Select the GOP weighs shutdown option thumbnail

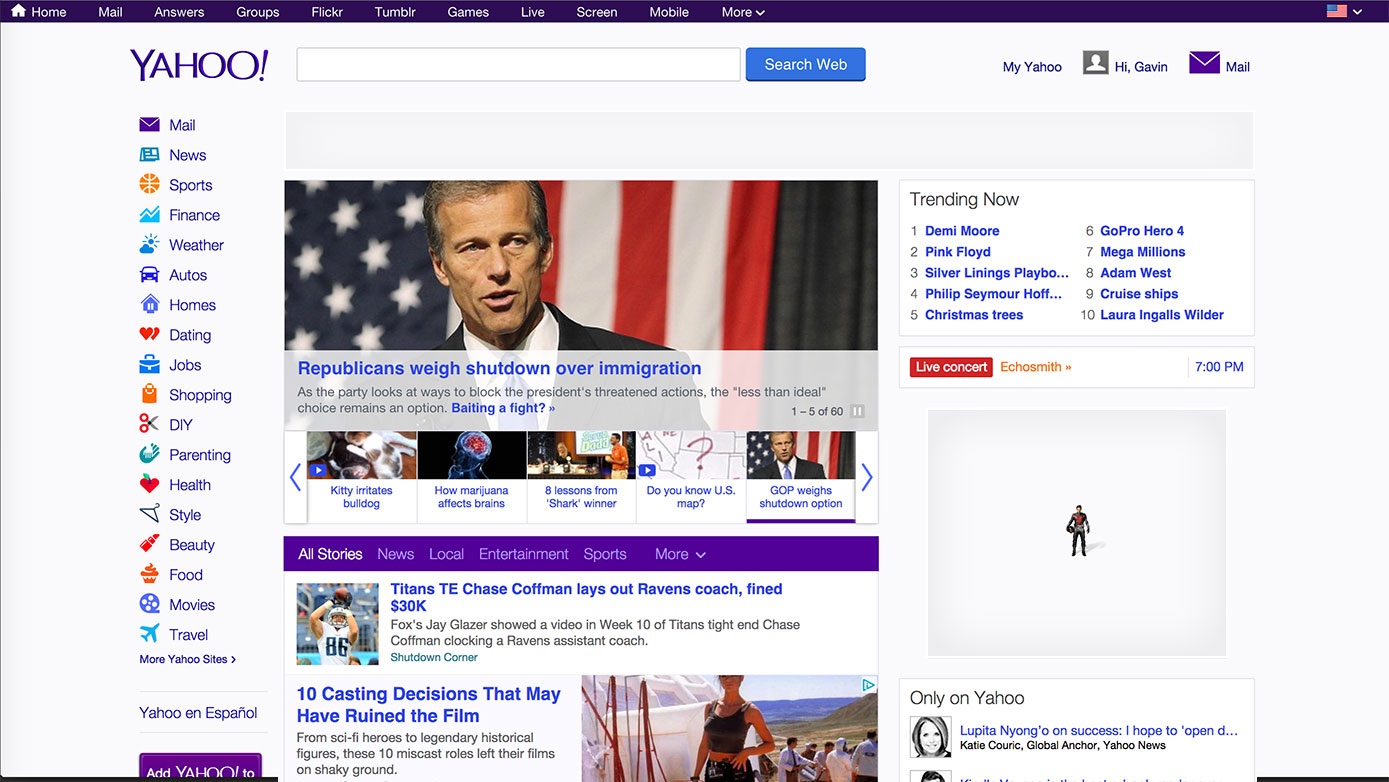pos(801,477)
